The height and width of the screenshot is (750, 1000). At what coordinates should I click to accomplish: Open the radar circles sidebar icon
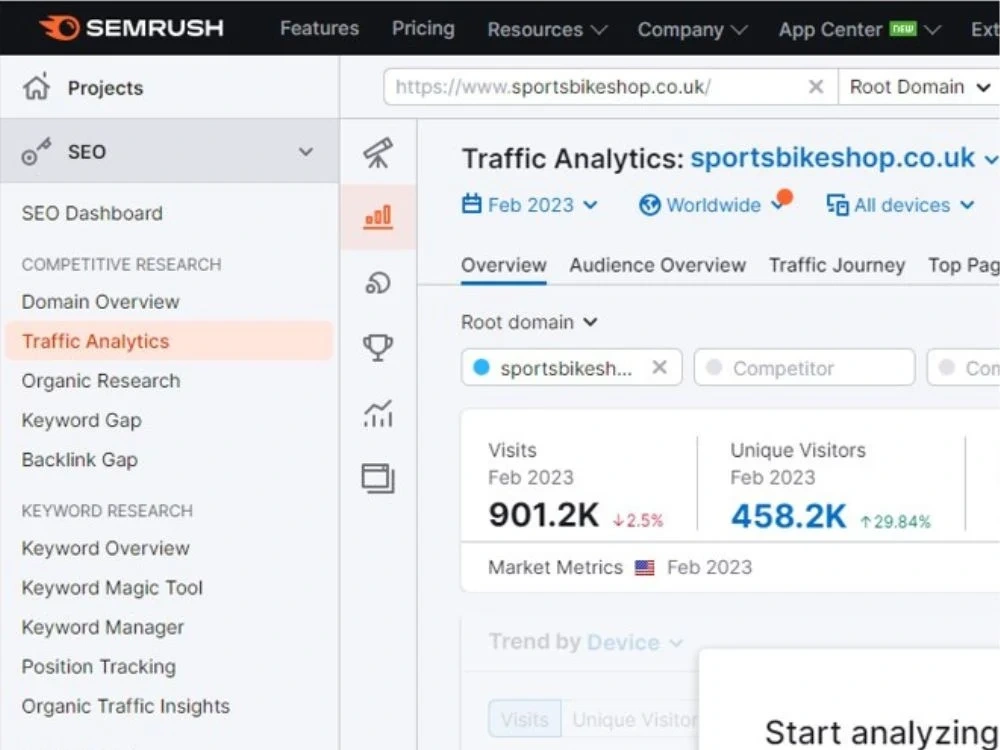pos(378,283)
